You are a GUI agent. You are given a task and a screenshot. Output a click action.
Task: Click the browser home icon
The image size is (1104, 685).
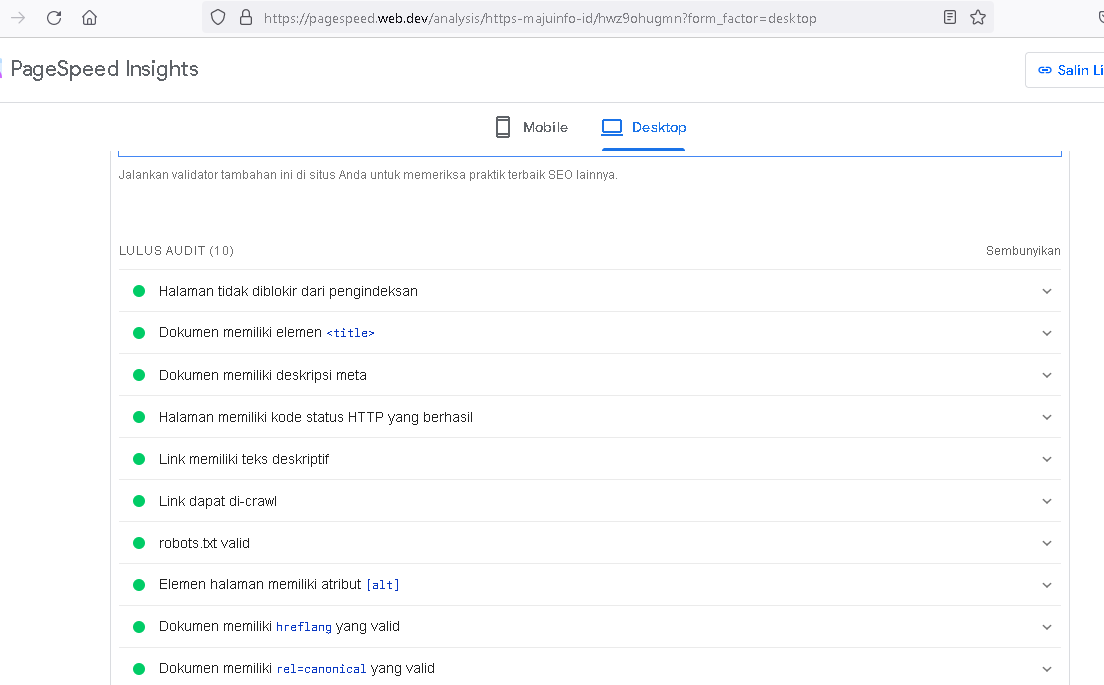(x=90, y=18)
